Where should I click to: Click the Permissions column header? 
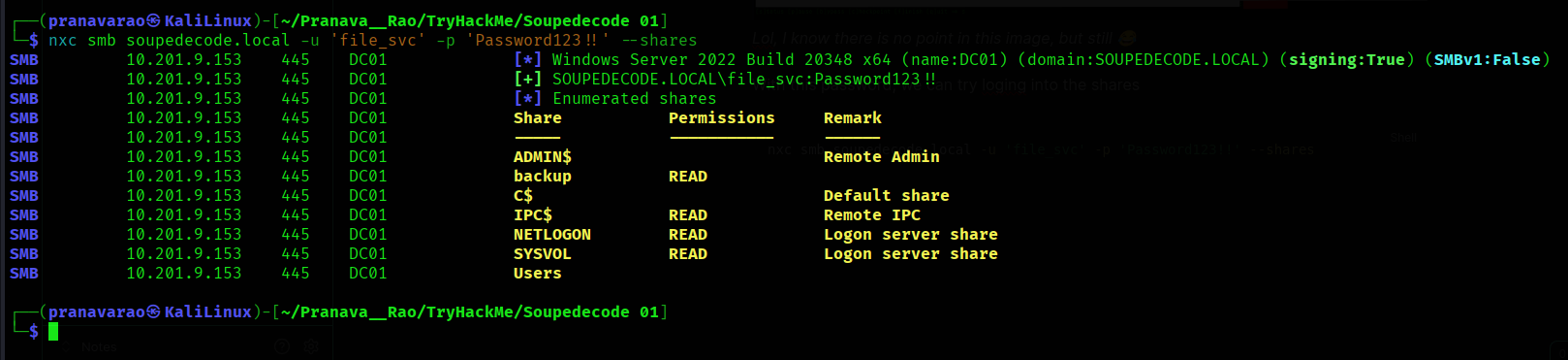point(722,118)
